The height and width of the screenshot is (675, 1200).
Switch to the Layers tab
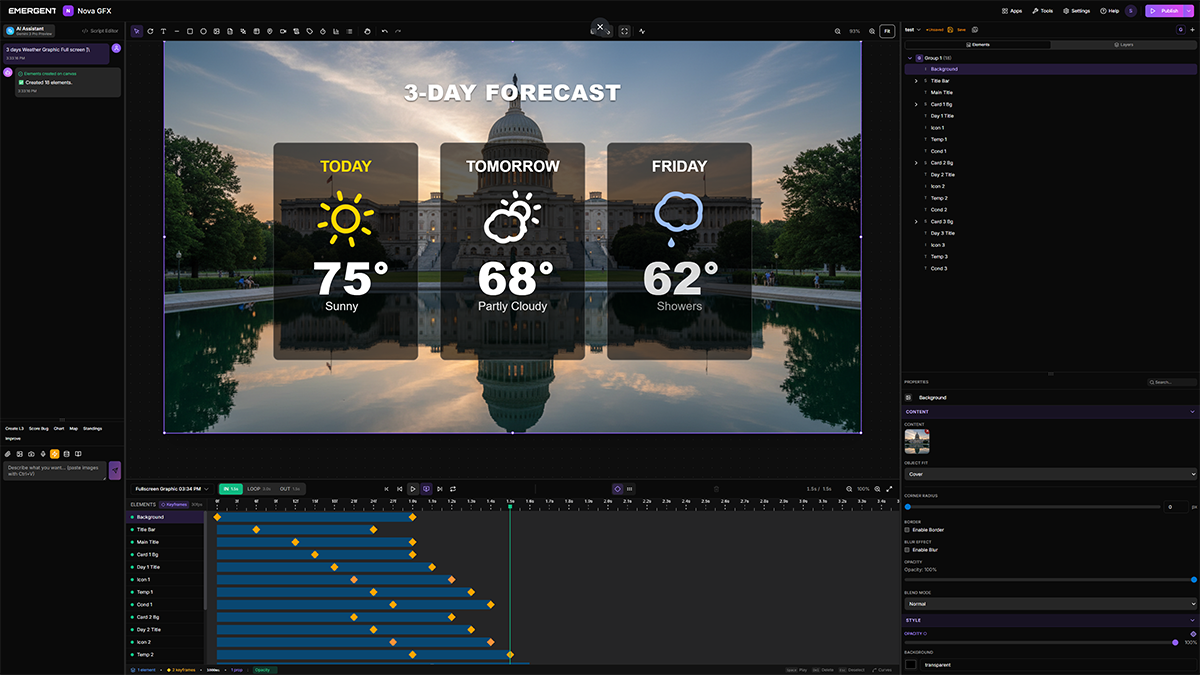(1123, 45)
